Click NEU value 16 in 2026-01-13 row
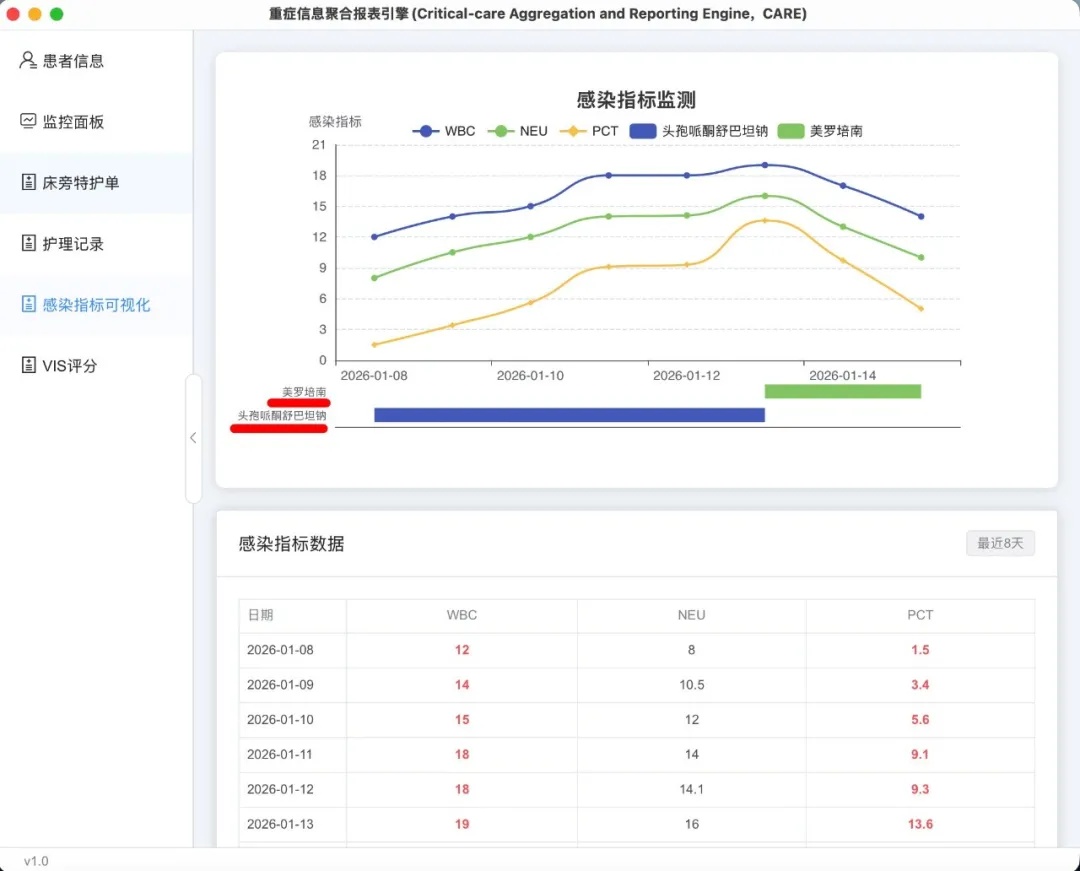The image size is (1080, 871). tap(692, 824)
